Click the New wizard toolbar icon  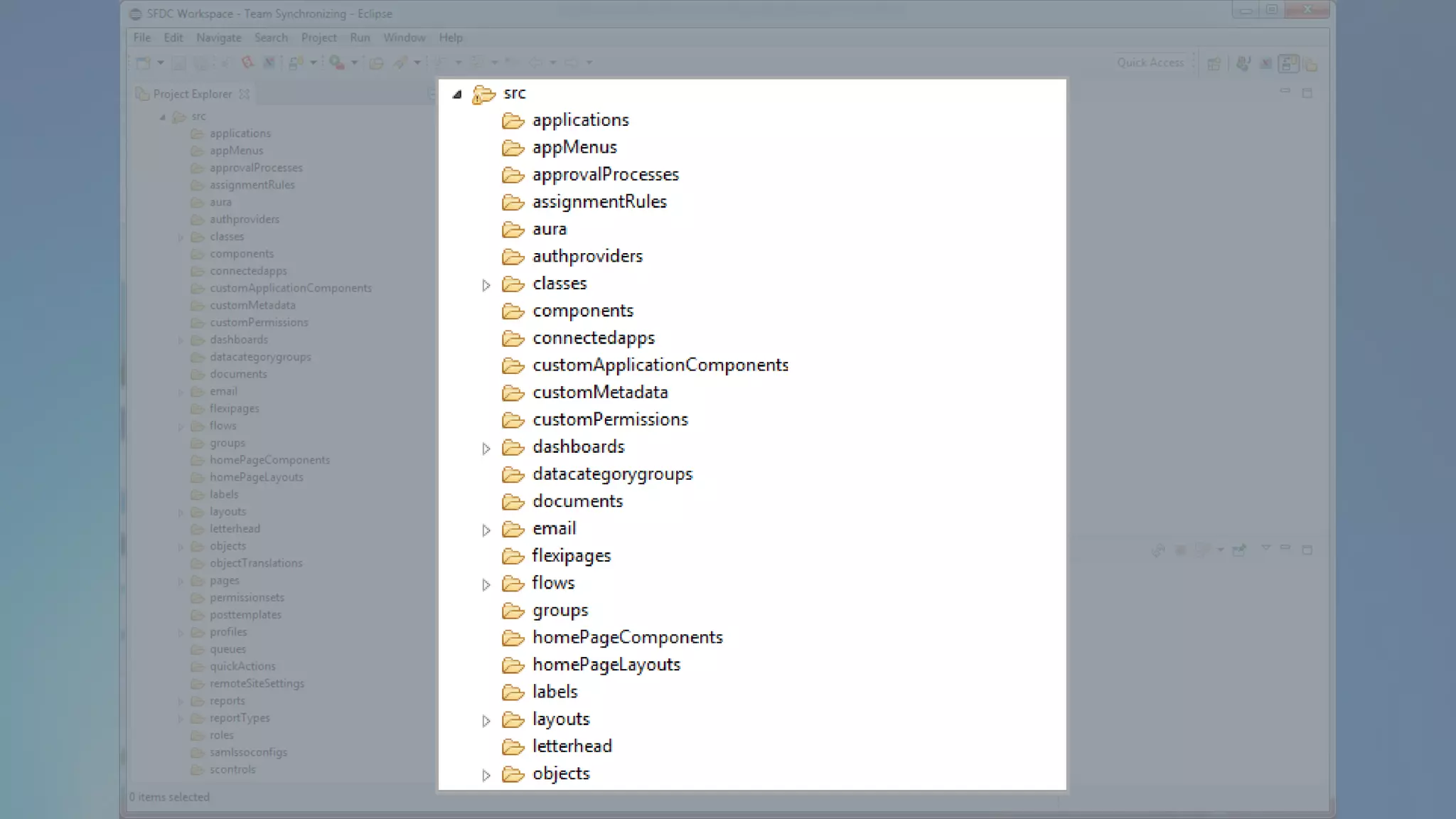click(x=143, y=63)
